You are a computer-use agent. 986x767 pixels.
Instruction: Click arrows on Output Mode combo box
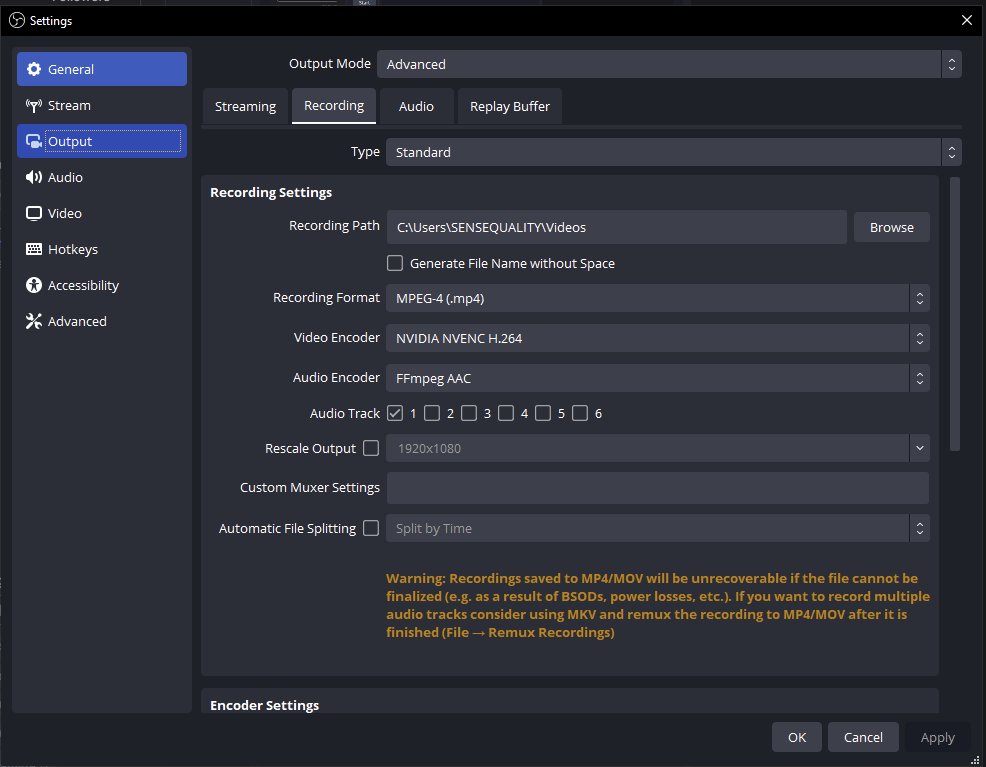pos(951,64)
